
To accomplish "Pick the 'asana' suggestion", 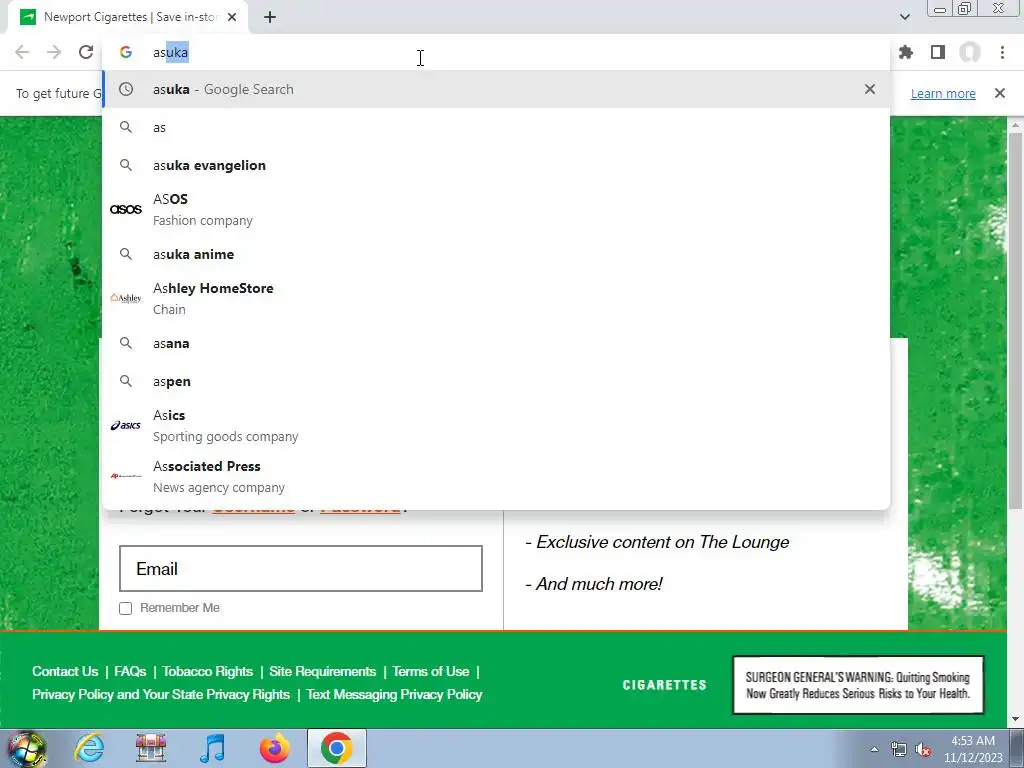I will pos(496,344).
